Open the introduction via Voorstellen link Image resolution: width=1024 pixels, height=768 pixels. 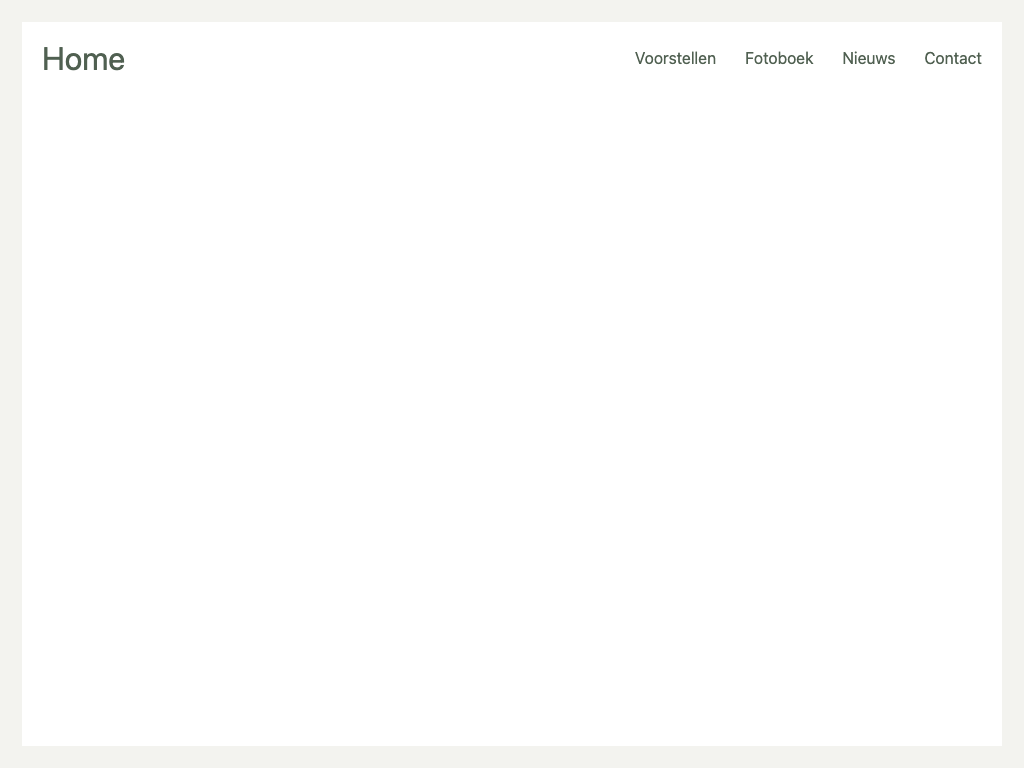pos(675,58)
